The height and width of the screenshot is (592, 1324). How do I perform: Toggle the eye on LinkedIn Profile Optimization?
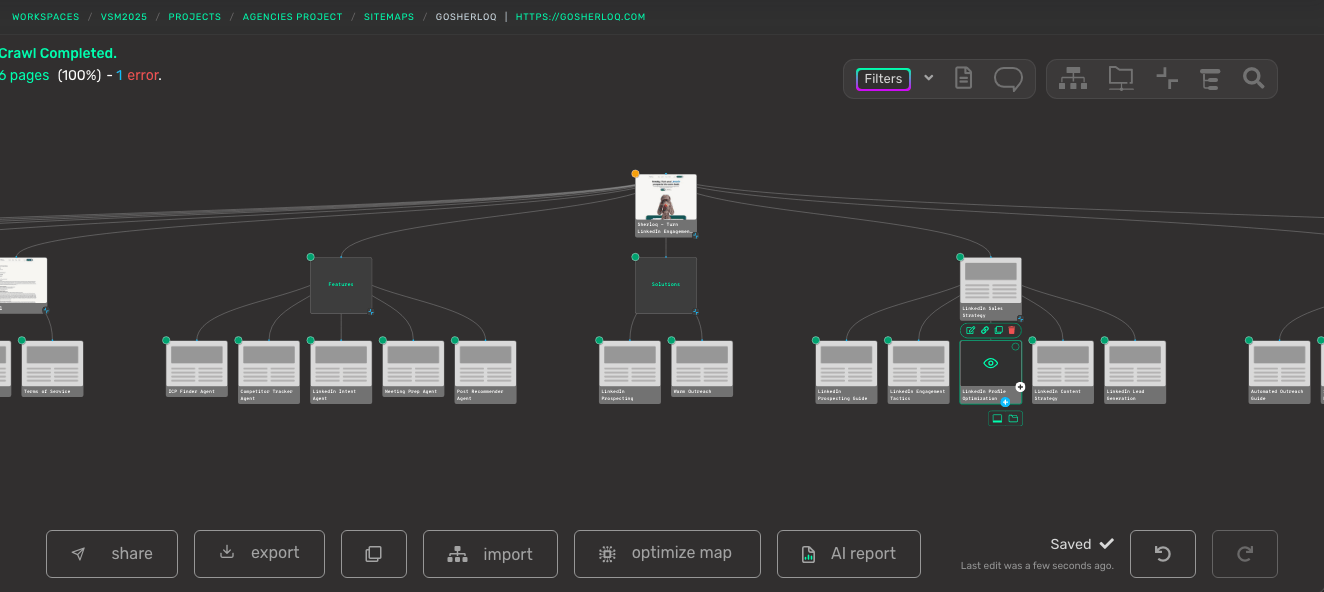991,363
